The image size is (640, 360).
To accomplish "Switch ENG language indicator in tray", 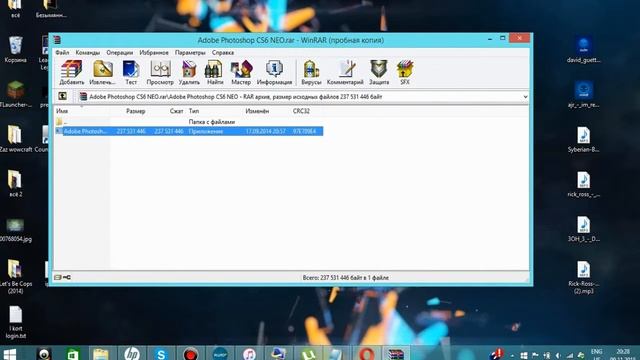I will point(596,353).
